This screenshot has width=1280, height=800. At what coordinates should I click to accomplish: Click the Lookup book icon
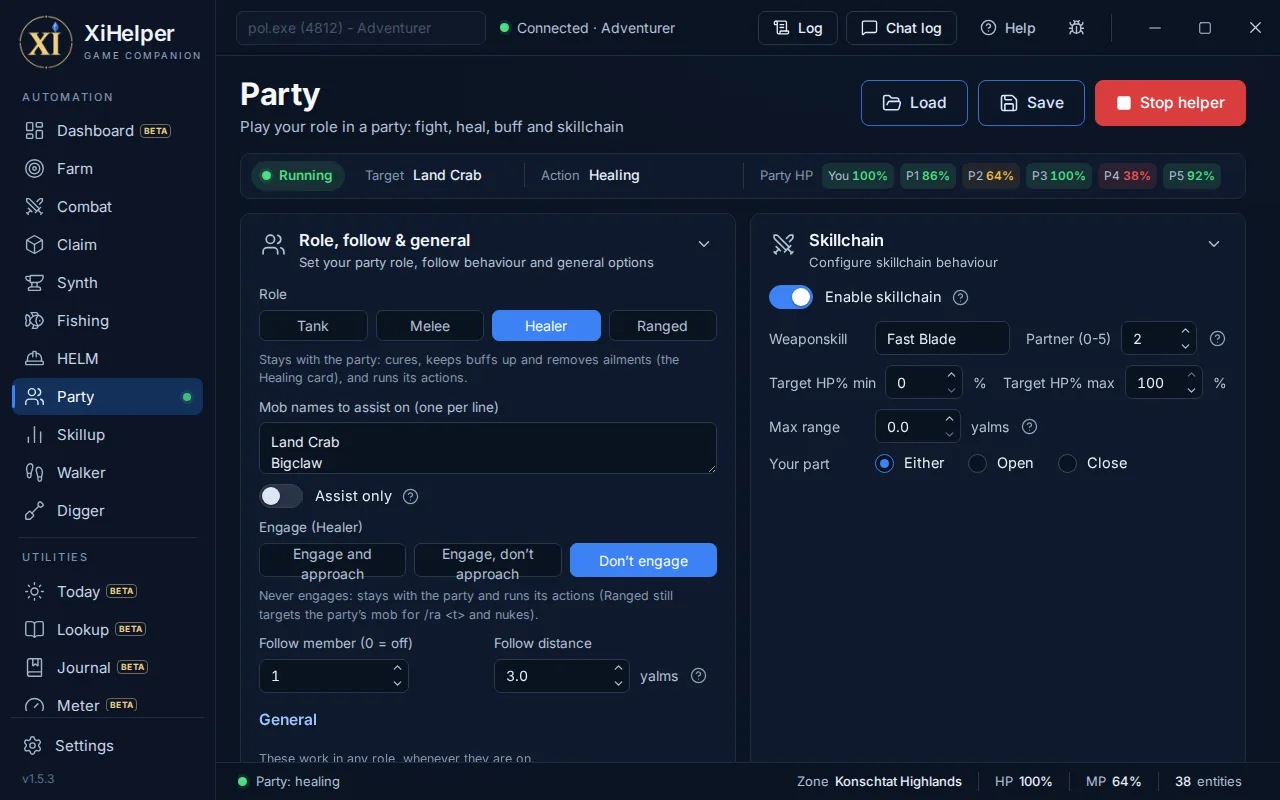pyautogui.click(x=35, y=630)
